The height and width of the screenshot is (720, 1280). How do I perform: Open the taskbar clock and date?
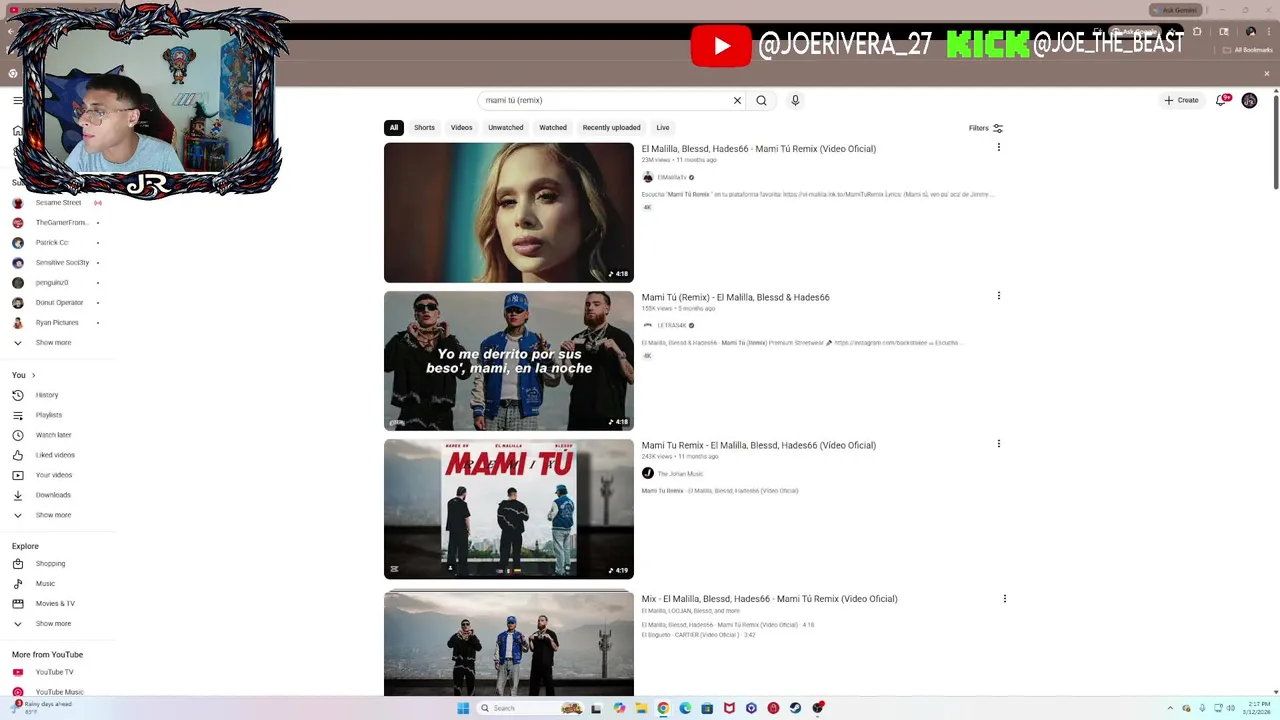1258,708
